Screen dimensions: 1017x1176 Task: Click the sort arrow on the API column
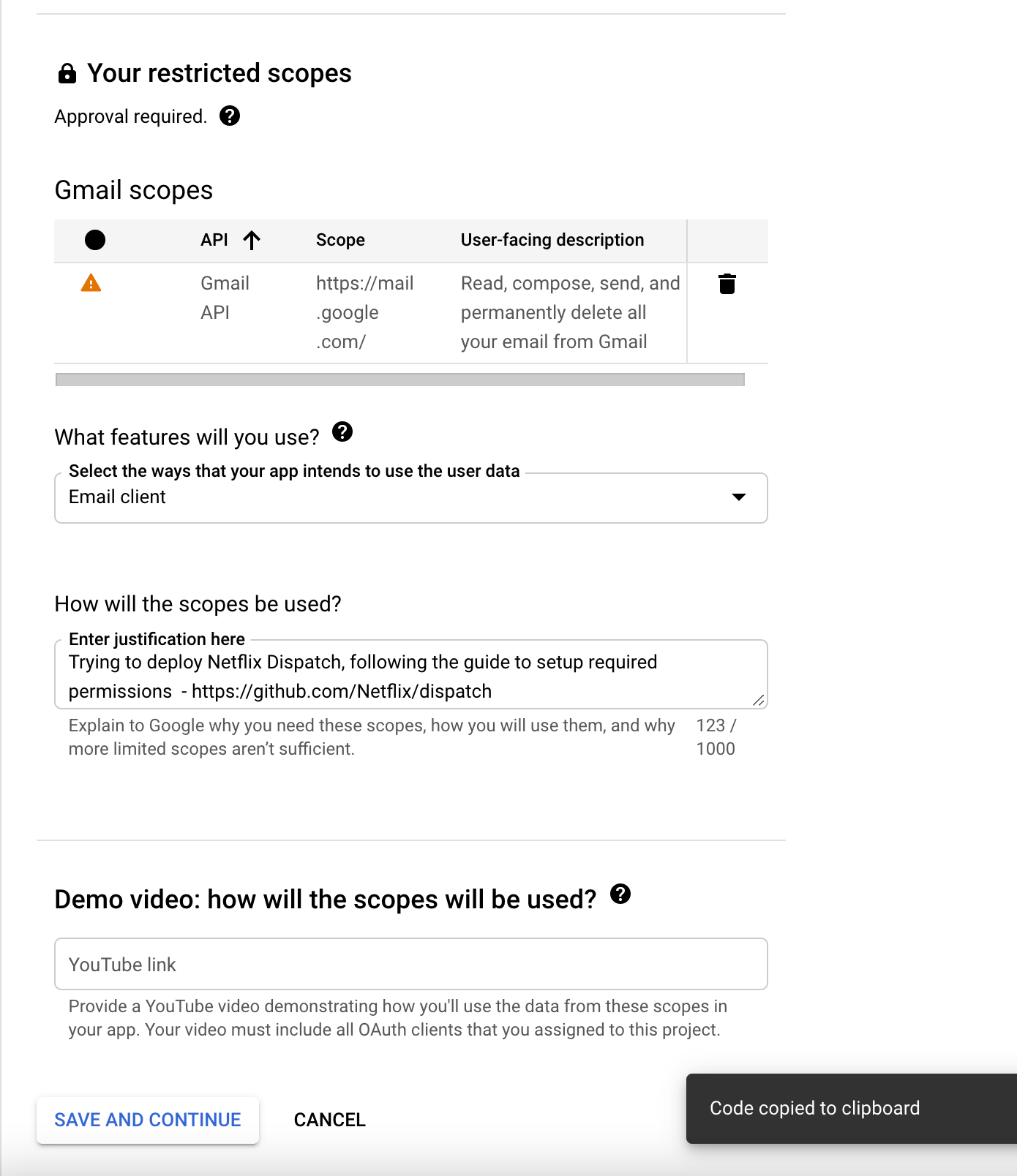point(252,240)
